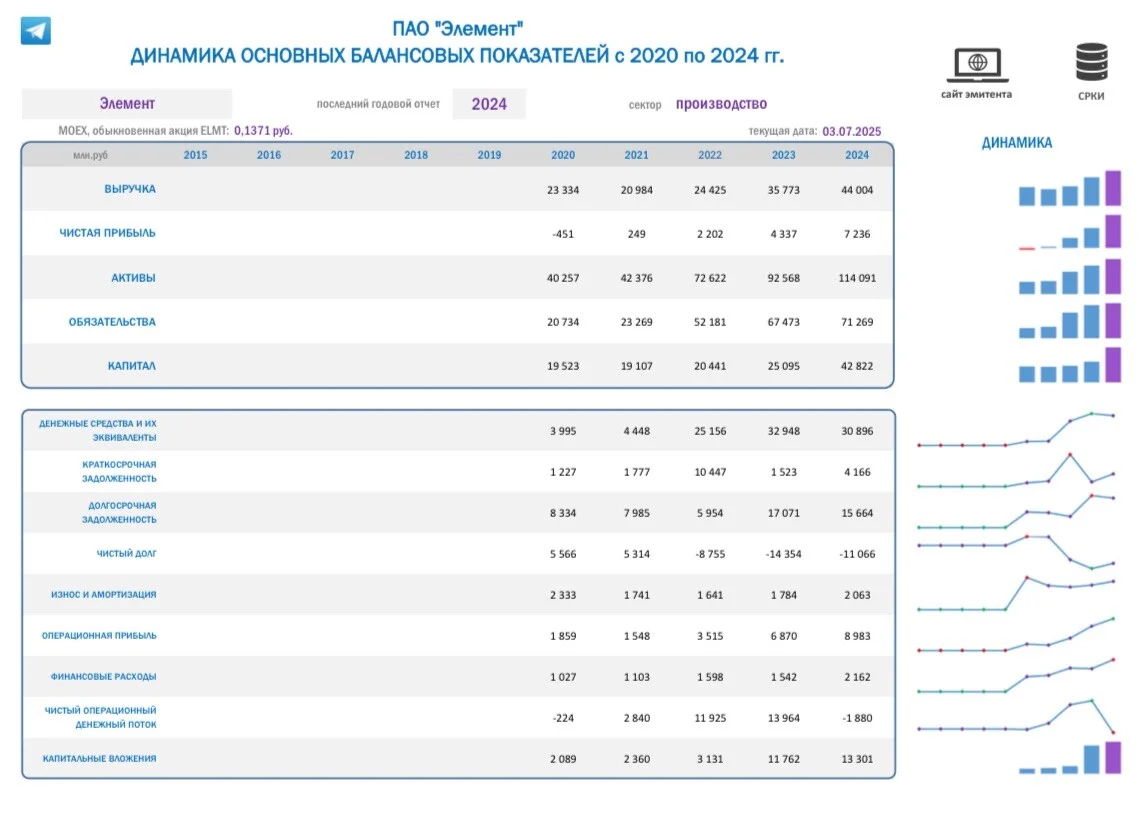Image resolution: width=1146 pixels, height=831 pixels.
Task: Click the capital expenditures bar sparkline
Action: pos(1070,758)
